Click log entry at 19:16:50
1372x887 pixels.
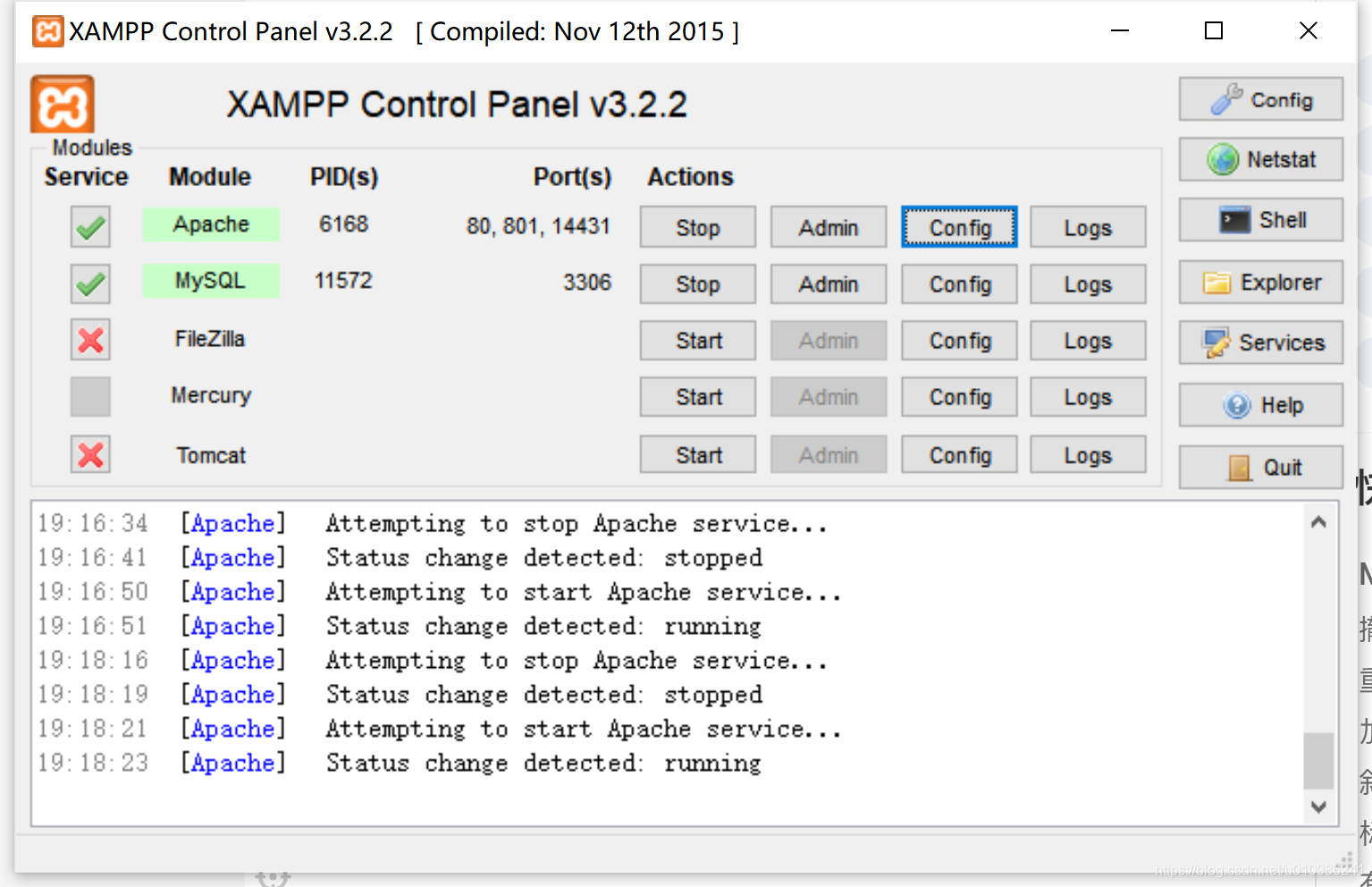tap(440, 591)
